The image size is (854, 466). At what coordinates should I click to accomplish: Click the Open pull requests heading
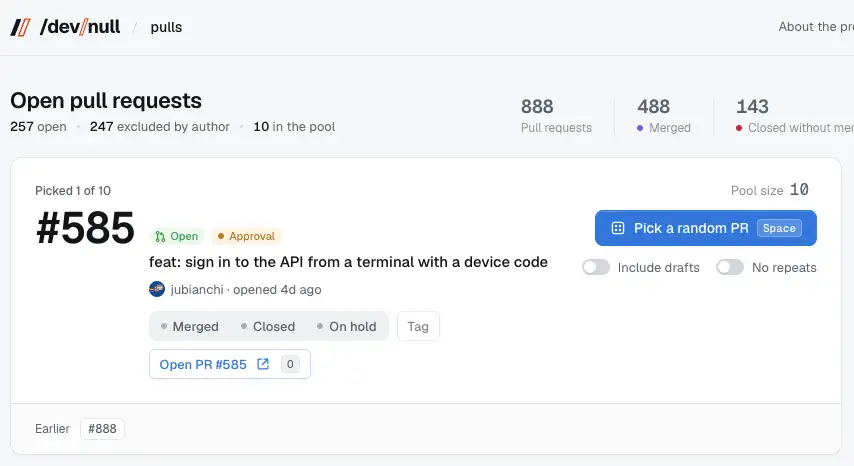click(x=106, y=101)
